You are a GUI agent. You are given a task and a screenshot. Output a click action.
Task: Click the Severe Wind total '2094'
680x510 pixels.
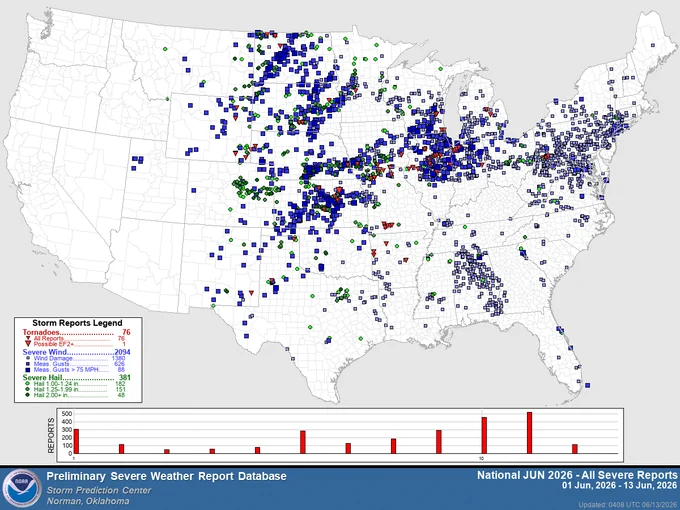tap(122, 352)
